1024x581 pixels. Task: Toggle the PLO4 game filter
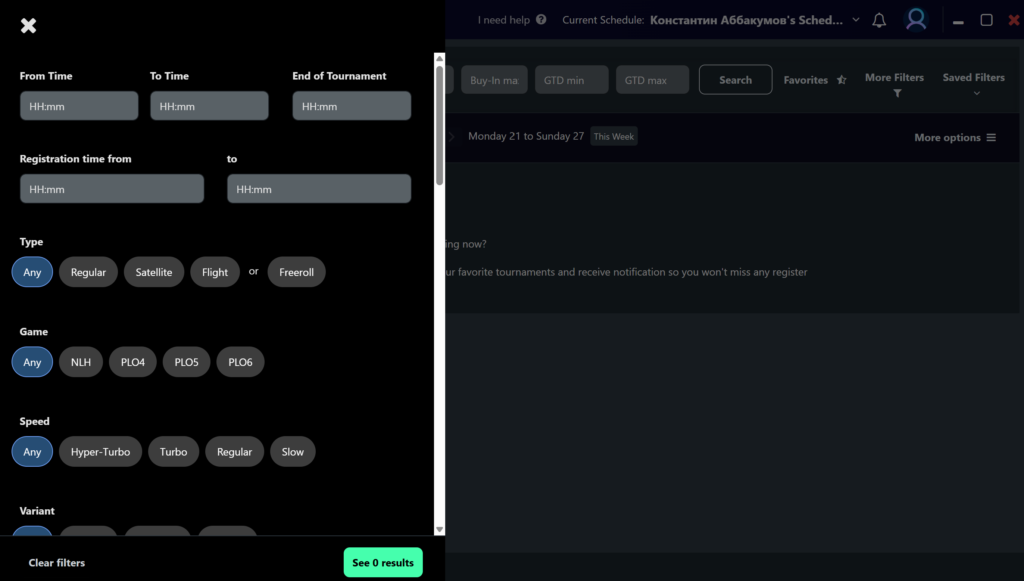click(133, 362)
